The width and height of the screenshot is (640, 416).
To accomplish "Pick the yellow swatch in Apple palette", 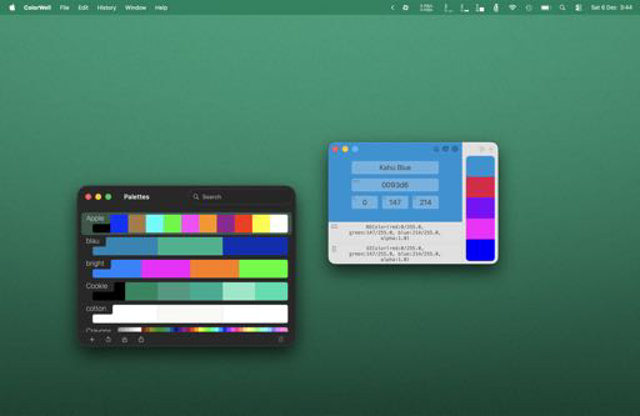I will click(261, 224).
